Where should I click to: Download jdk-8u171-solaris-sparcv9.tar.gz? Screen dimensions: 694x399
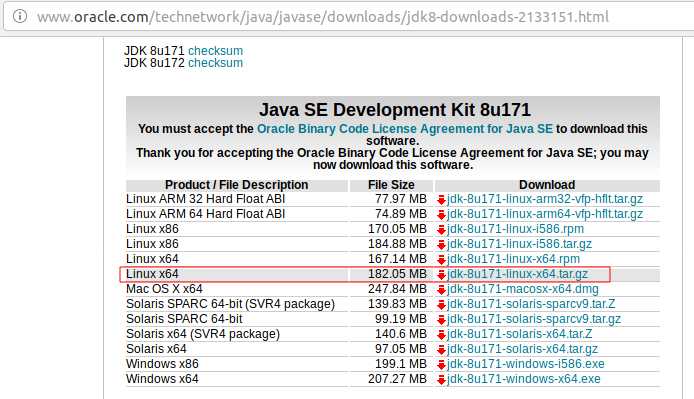click(x=534, y=319)
